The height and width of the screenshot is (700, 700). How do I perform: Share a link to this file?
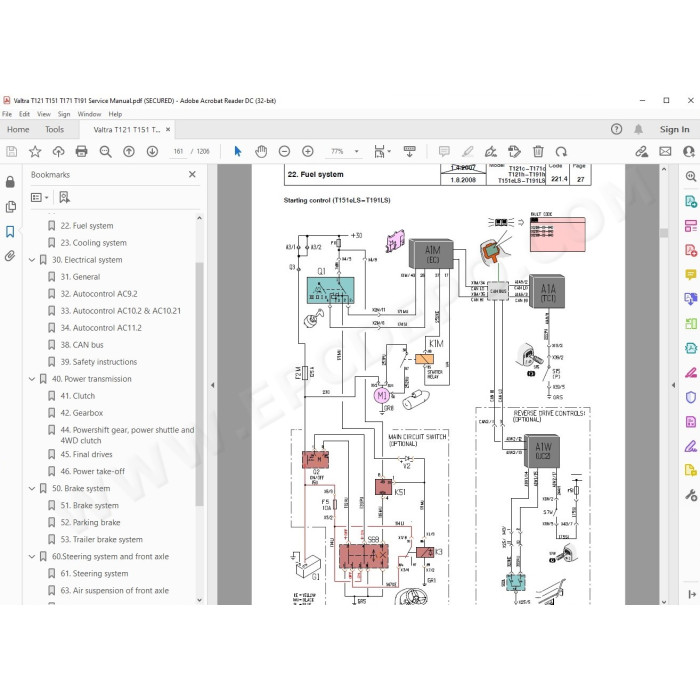tap(642, 152)
